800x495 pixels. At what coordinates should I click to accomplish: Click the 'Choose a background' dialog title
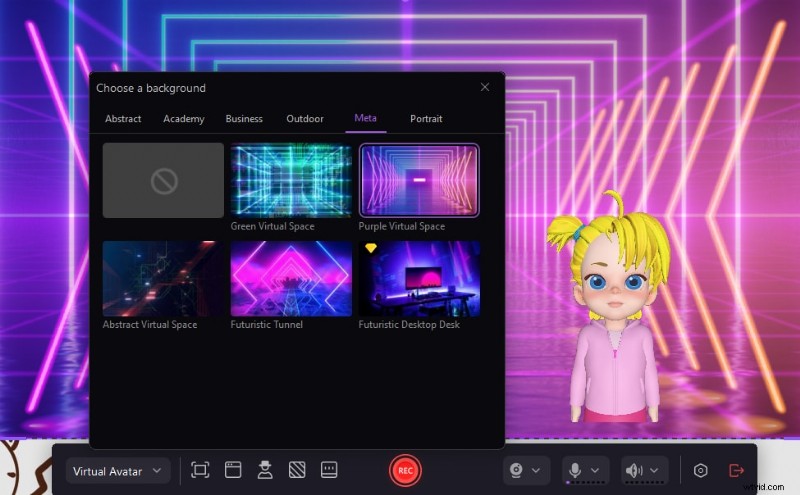pos(151,88)
